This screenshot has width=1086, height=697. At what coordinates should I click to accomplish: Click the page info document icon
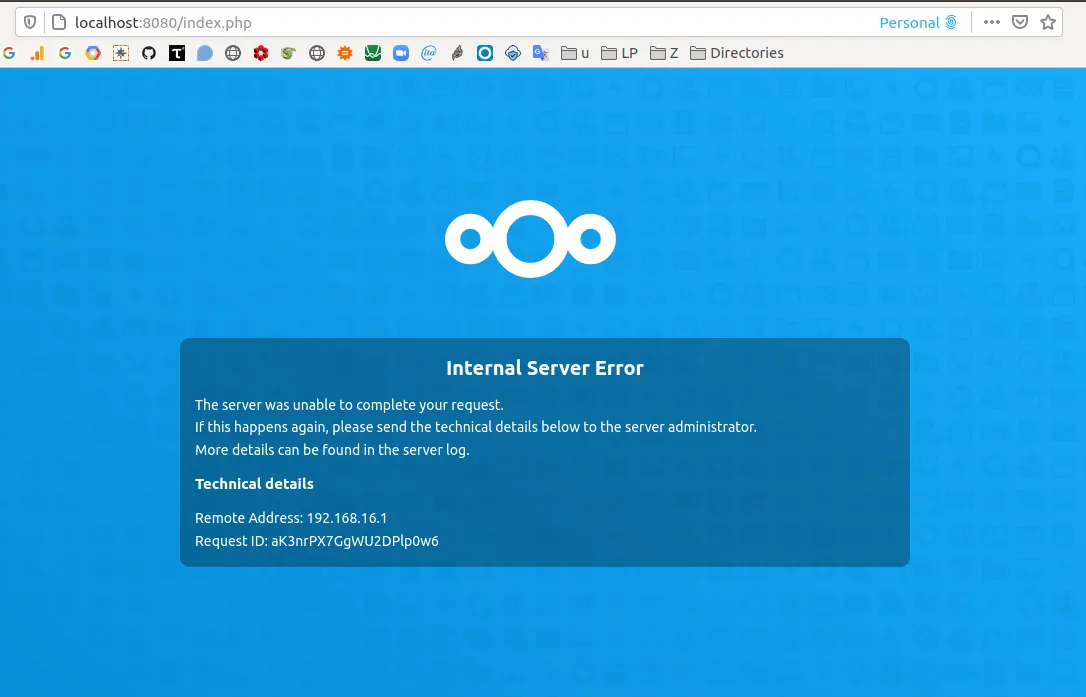(x=60, y=22)
